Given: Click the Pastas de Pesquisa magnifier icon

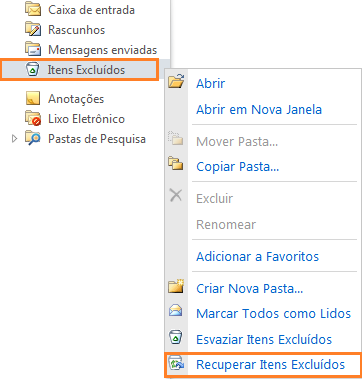Looking at the screenshot, I should pos(33,139).
